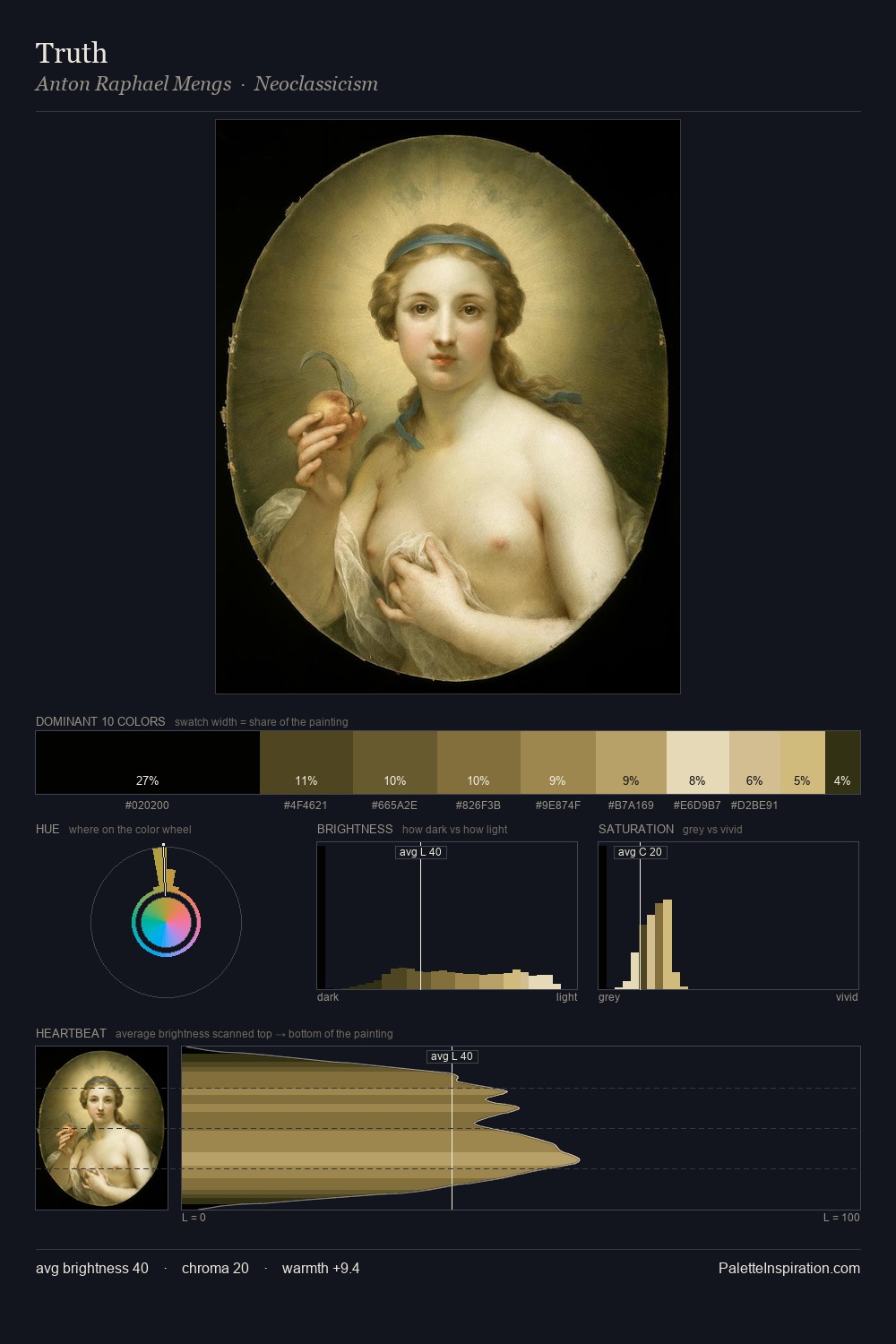Screen dimensions: 896x1344
Task: Click the pale cream #E6D9B7 swatch
Action: pyautogui.click(x=698, y=762)
